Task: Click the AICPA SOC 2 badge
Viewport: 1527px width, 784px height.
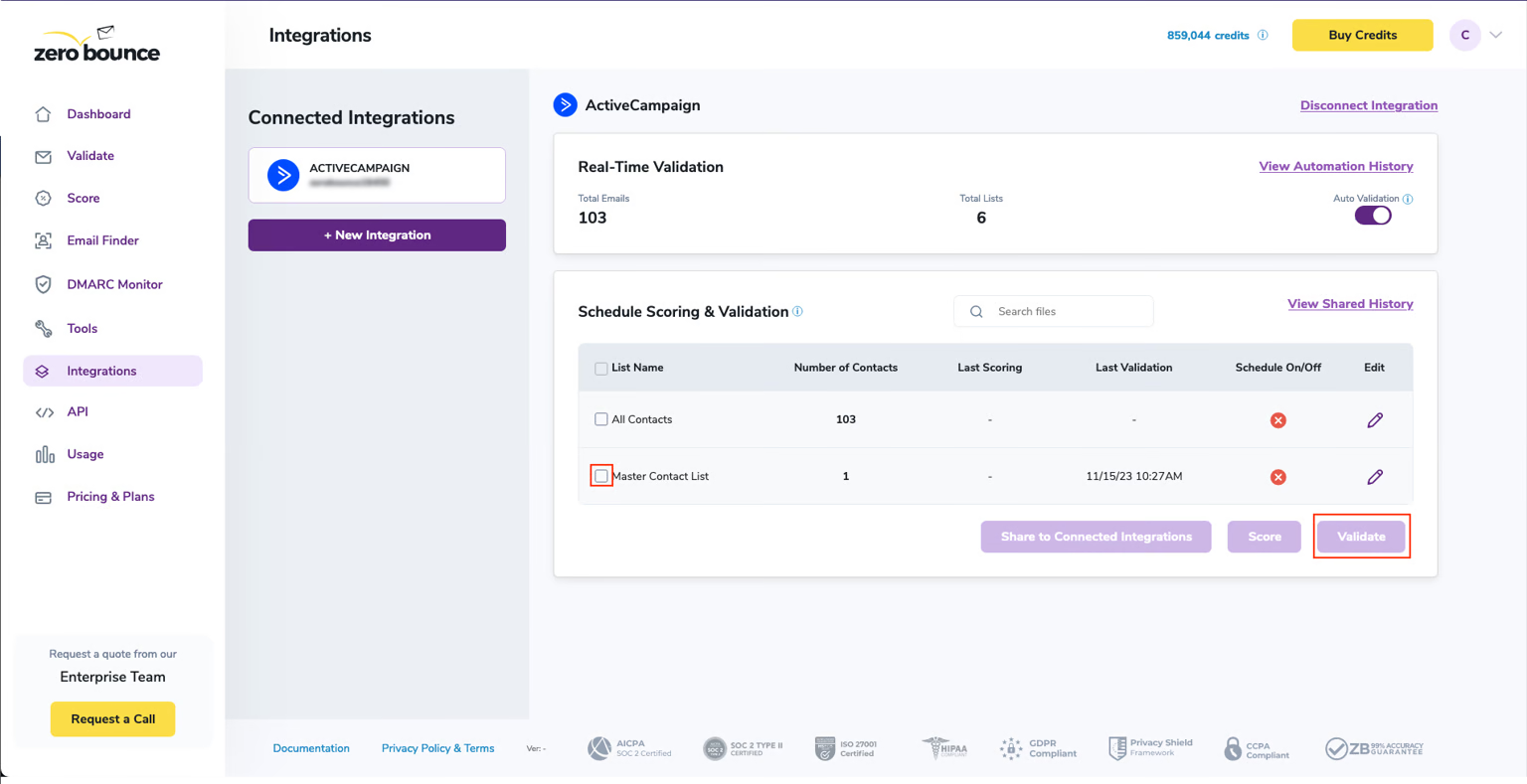Action: 629,748
